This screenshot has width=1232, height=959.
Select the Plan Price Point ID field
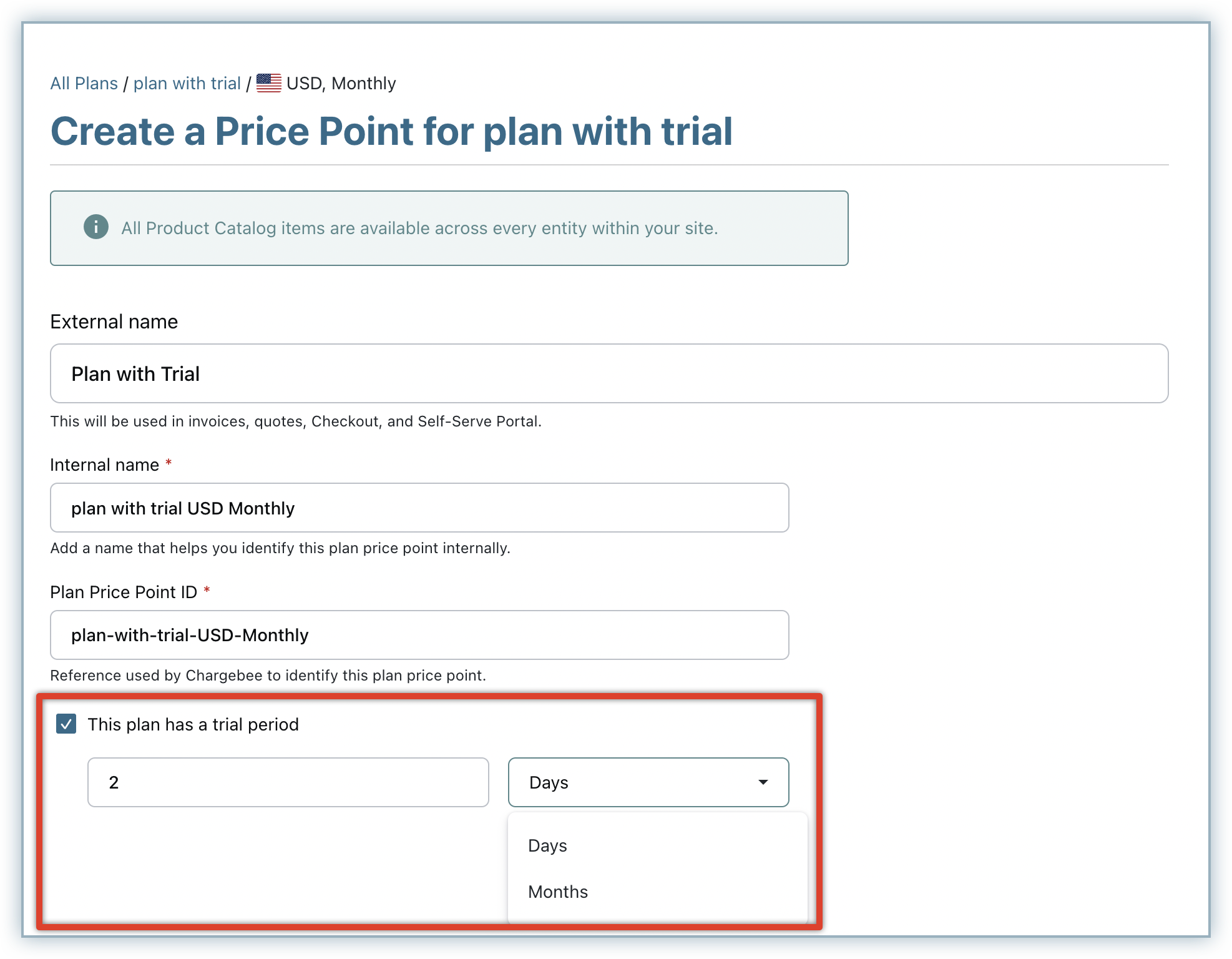coord(419,635)
